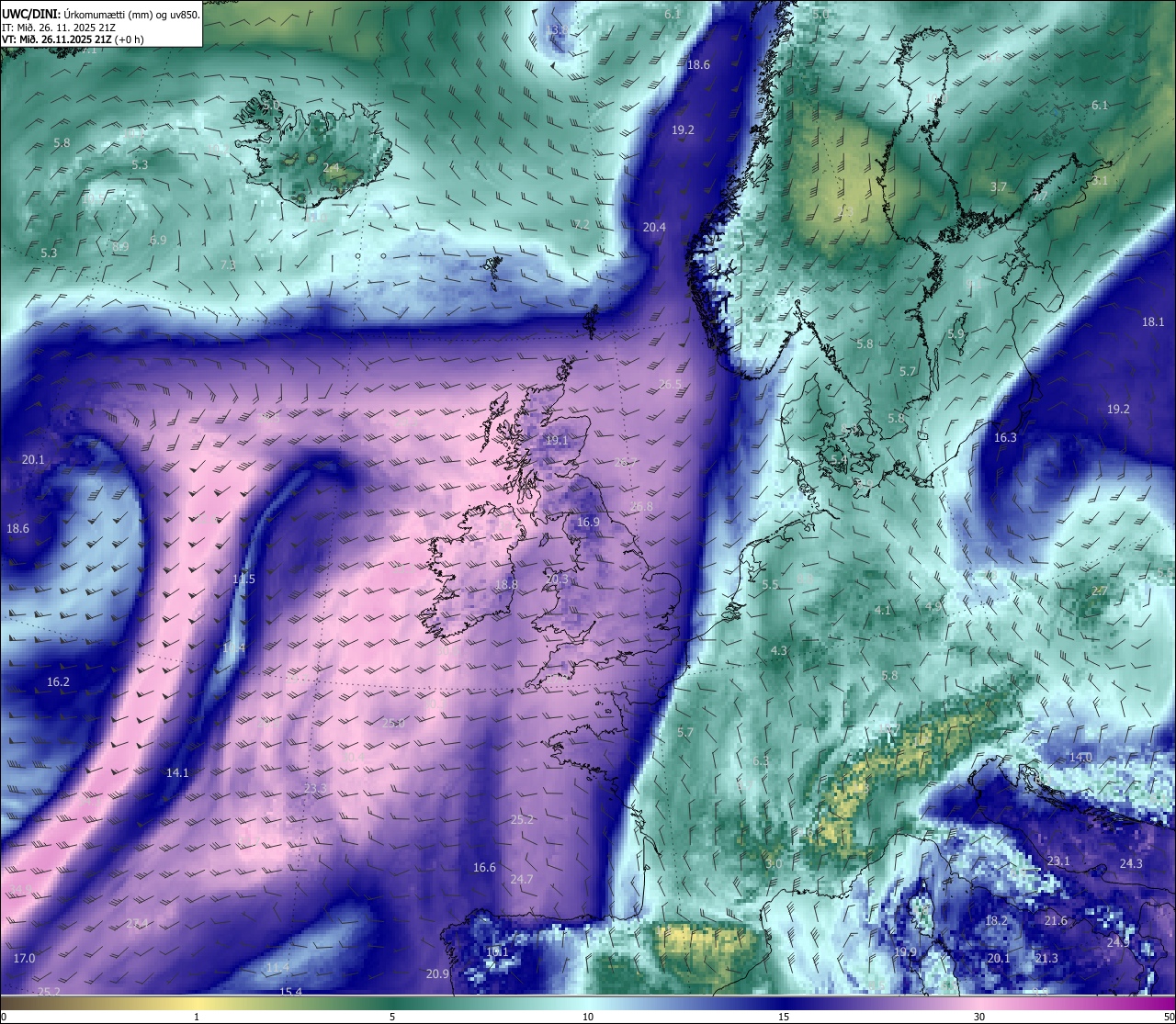
Task: Click the 10 label on the color scale
Action: coord(587,1017)
